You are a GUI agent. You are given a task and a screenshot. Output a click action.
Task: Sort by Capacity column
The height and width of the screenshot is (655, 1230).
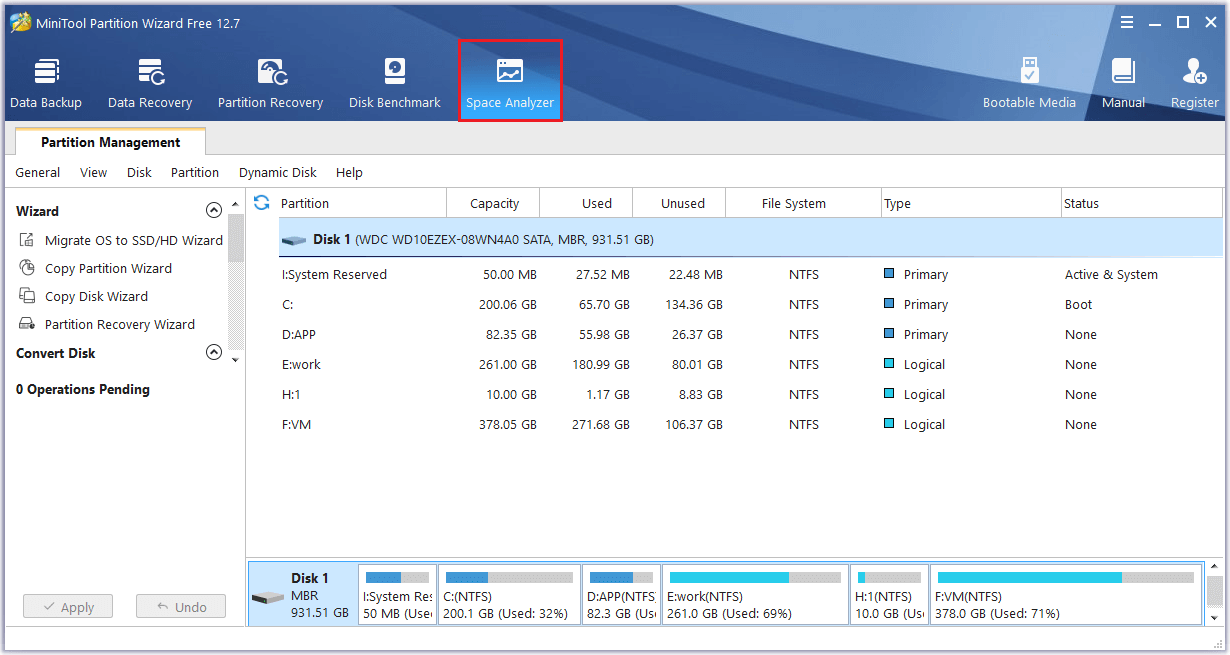[494, 203]
